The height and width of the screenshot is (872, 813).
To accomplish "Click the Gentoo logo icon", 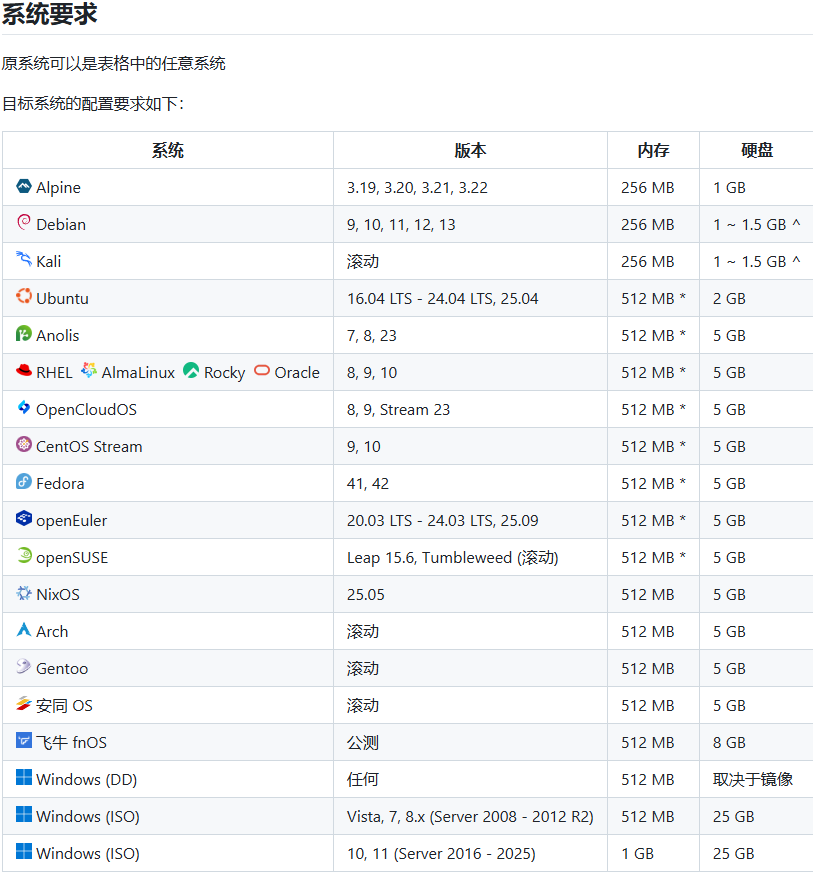I will point(24,667).
